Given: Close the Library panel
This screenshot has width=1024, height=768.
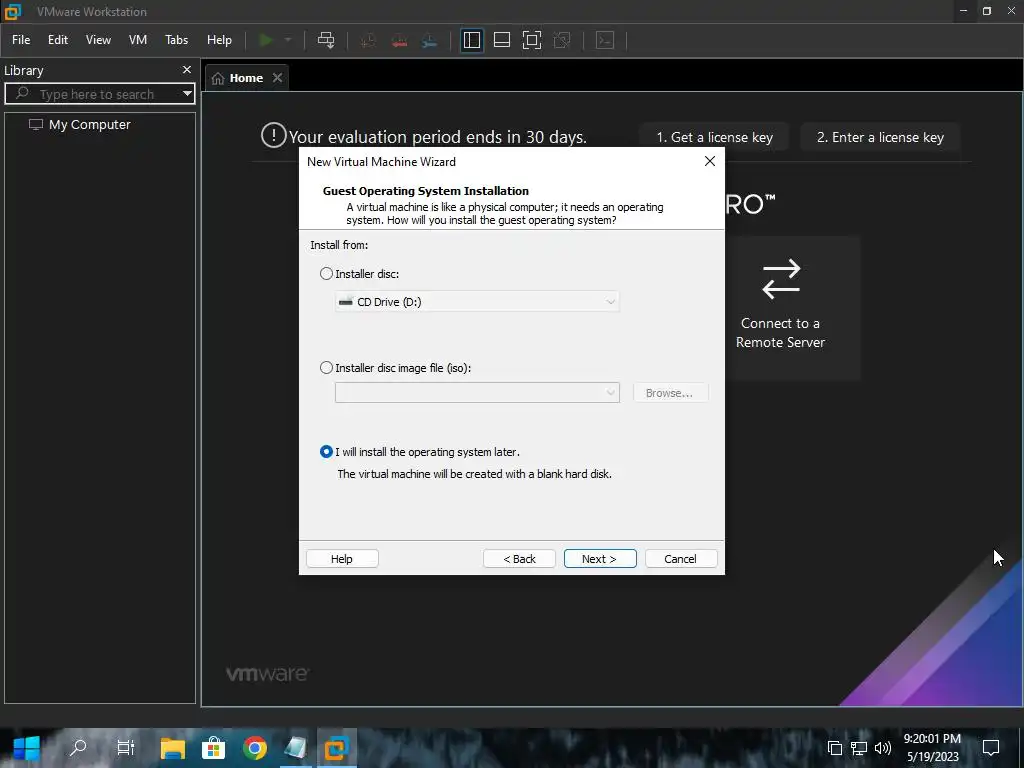Looking at the screenshot, I should click(x=187, y=69).
